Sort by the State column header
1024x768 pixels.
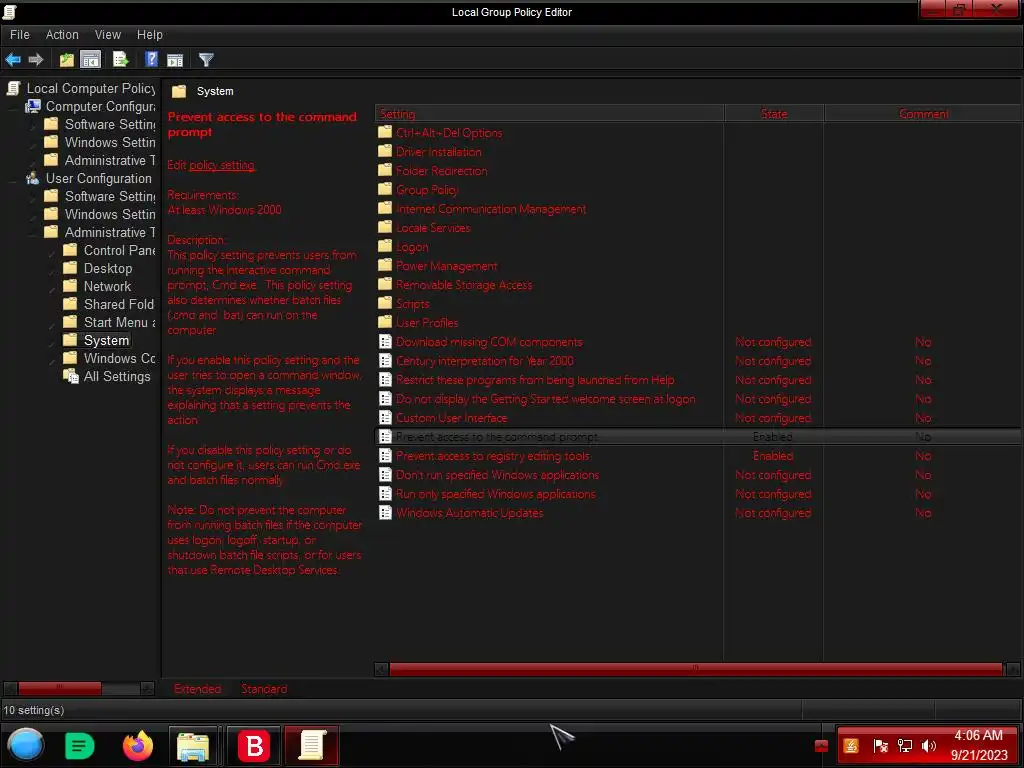(x=774, y=114)
